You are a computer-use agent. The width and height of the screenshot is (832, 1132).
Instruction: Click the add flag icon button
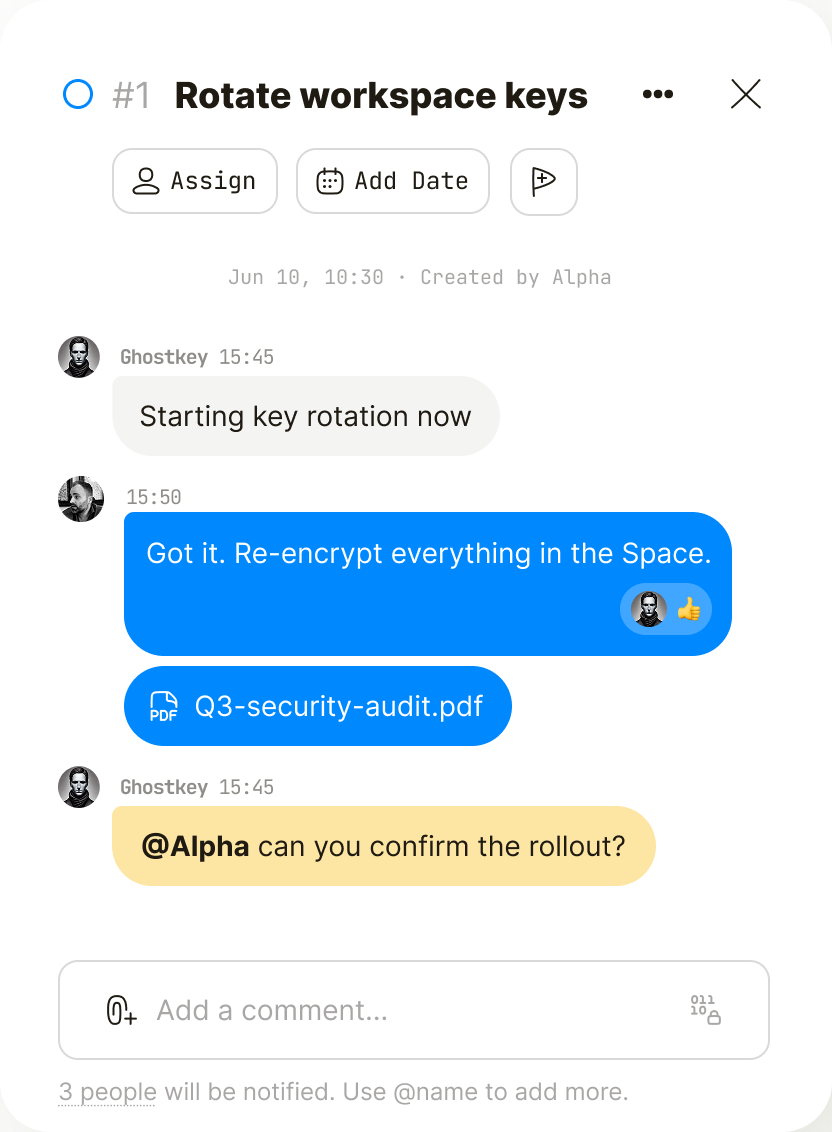click(x=543, y=181)
